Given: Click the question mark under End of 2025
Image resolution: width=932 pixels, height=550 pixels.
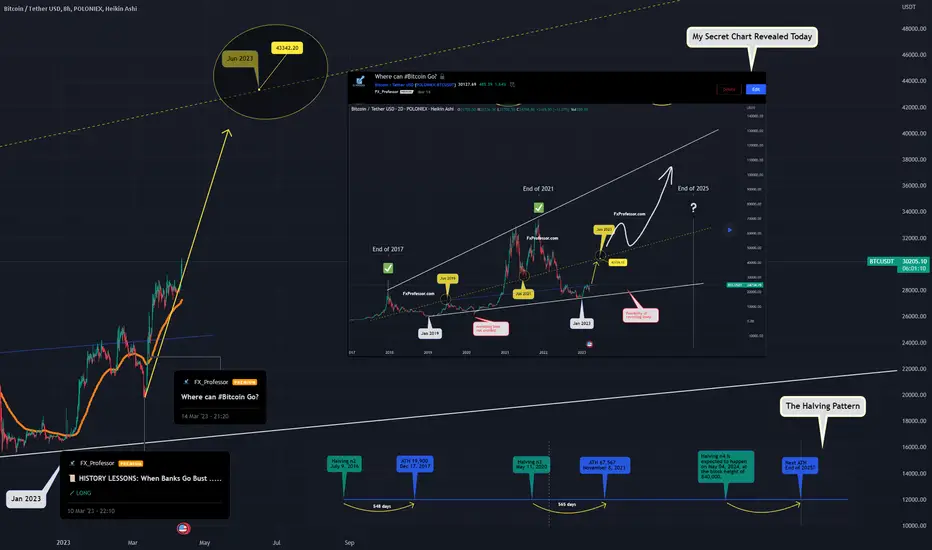Looking at the screenshot, I should tap(693, 208).
